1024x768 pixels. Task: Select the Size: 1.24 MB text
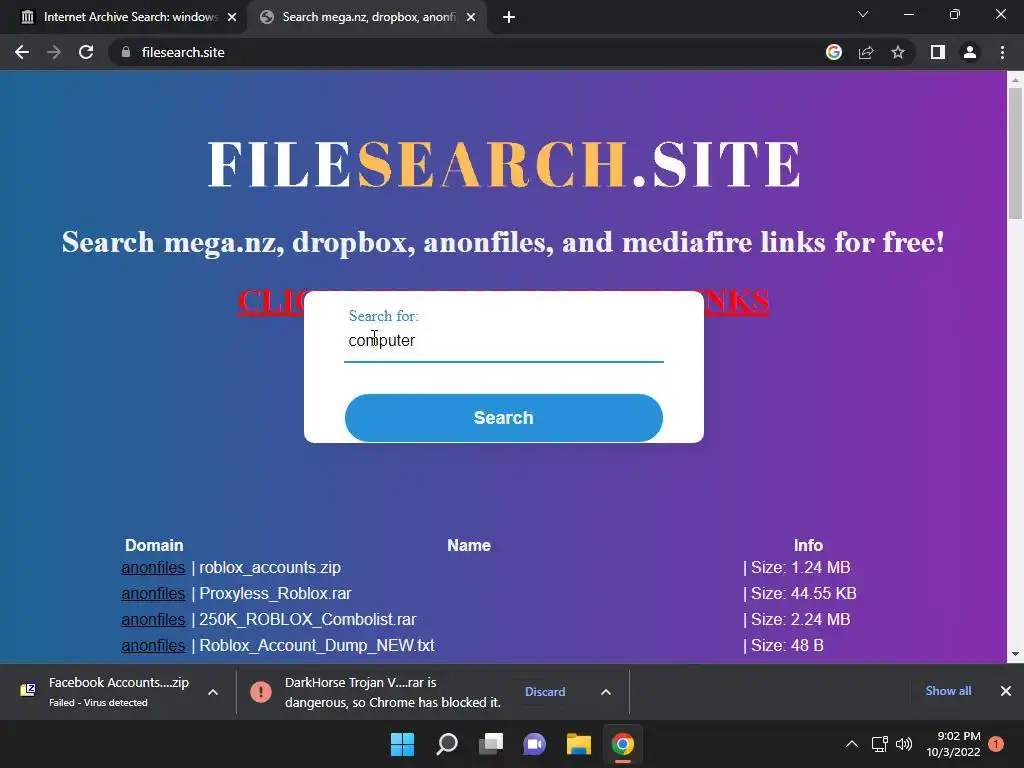pos(801,568)
